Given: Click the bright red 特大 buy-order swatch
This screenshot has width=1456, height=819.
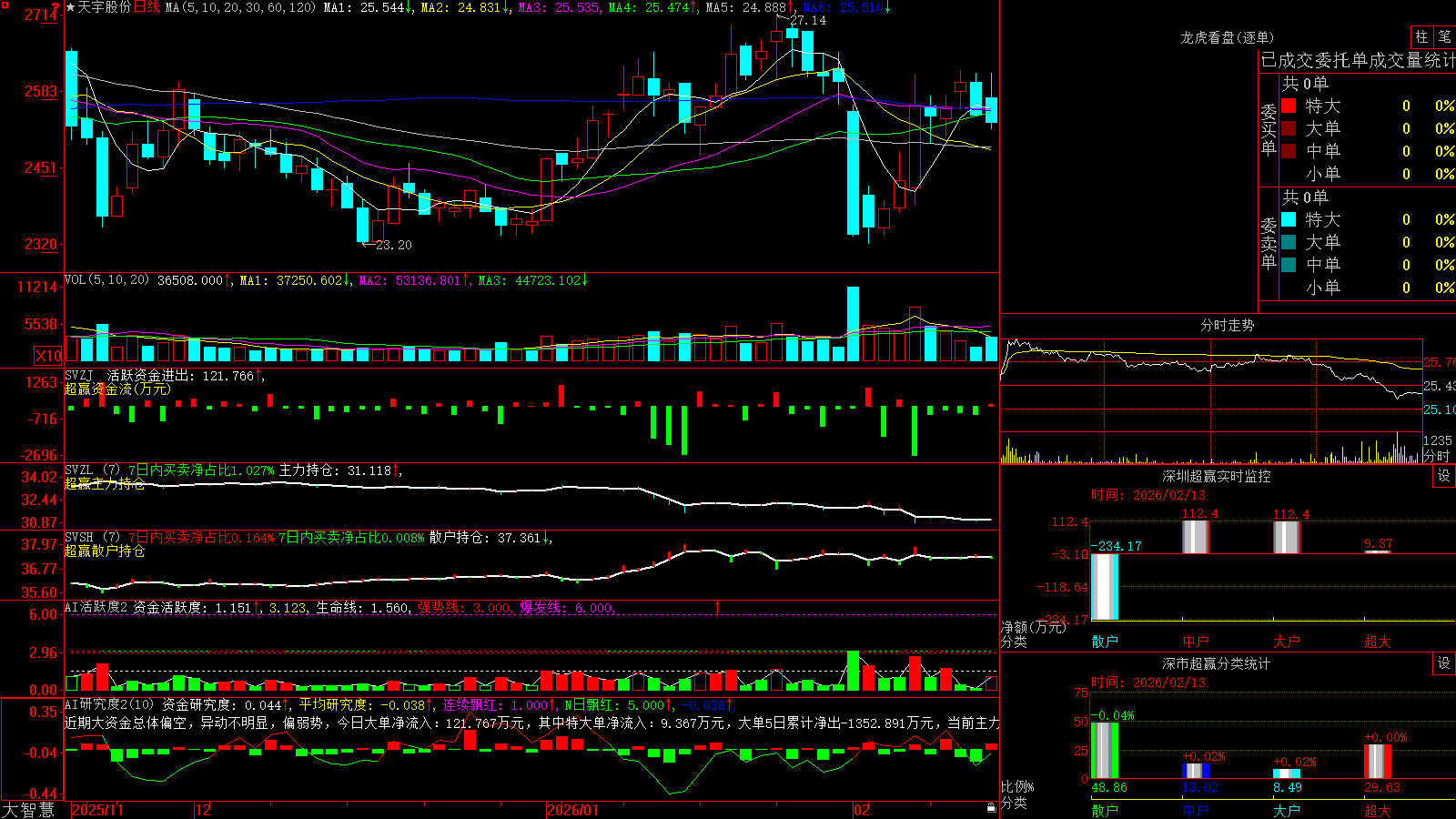Looking at the screenshot, I should 1289,106.
